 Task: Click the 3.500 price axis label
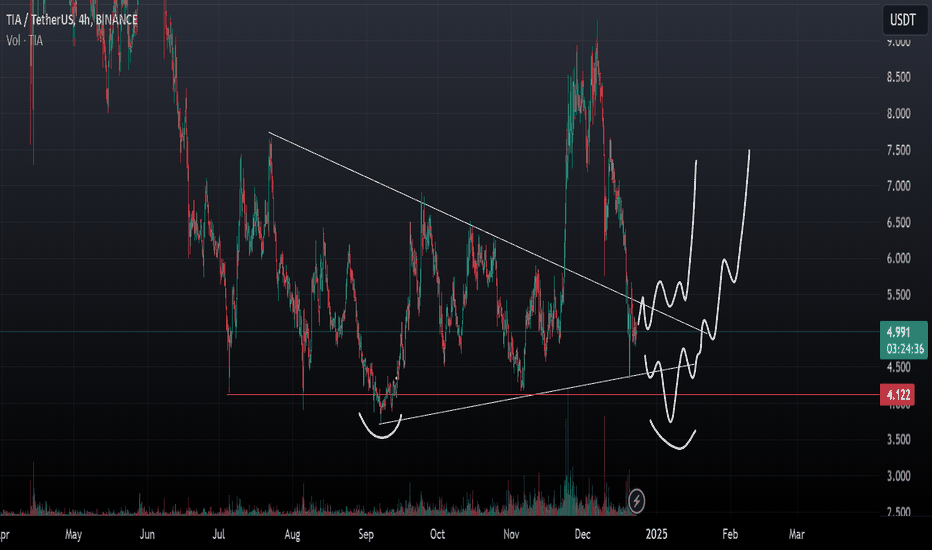click(x=898, y=439)
